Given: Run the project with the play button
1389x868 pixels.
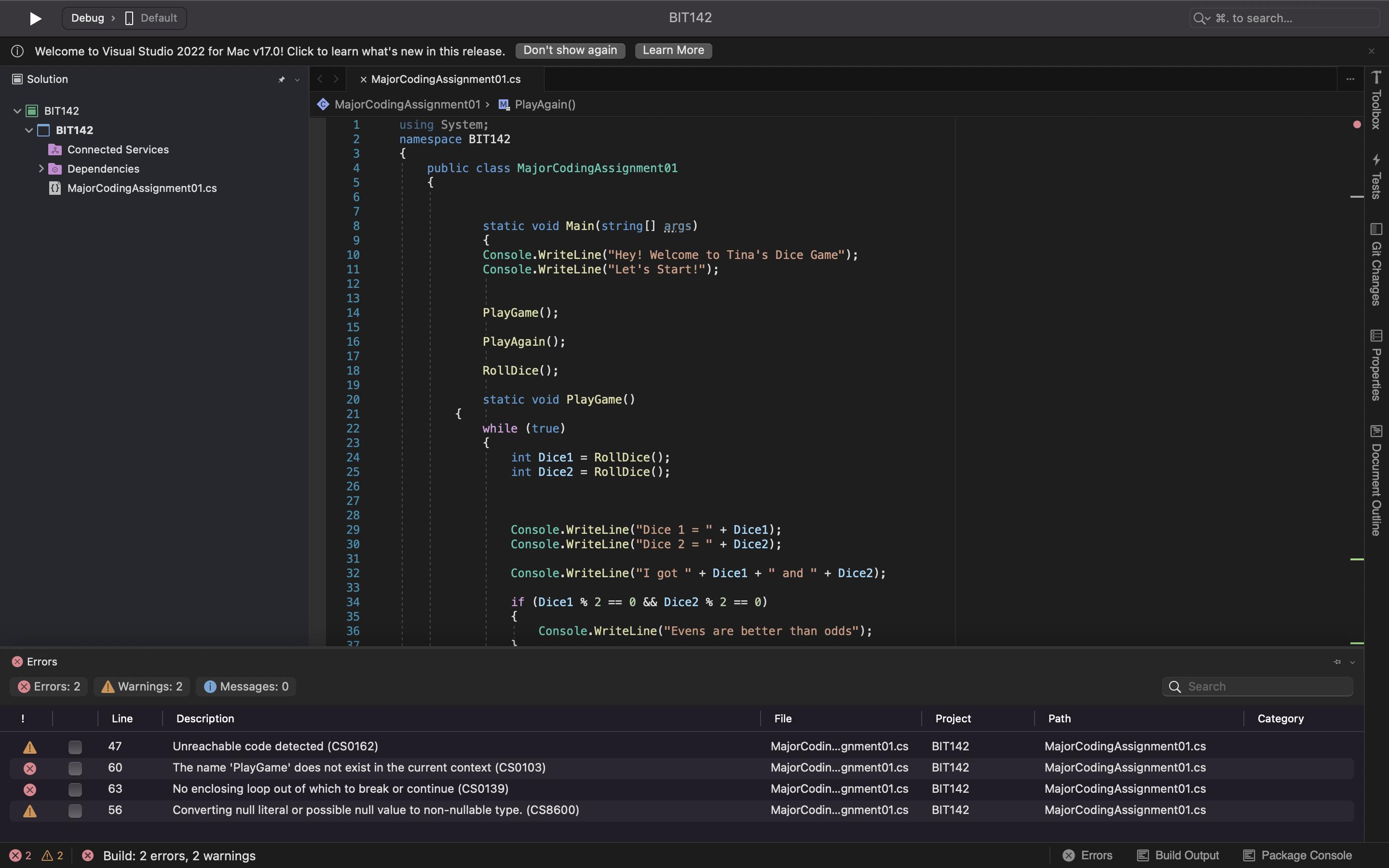Looking at the screenshot, I should pyautogui.click(x=35, y=18).
